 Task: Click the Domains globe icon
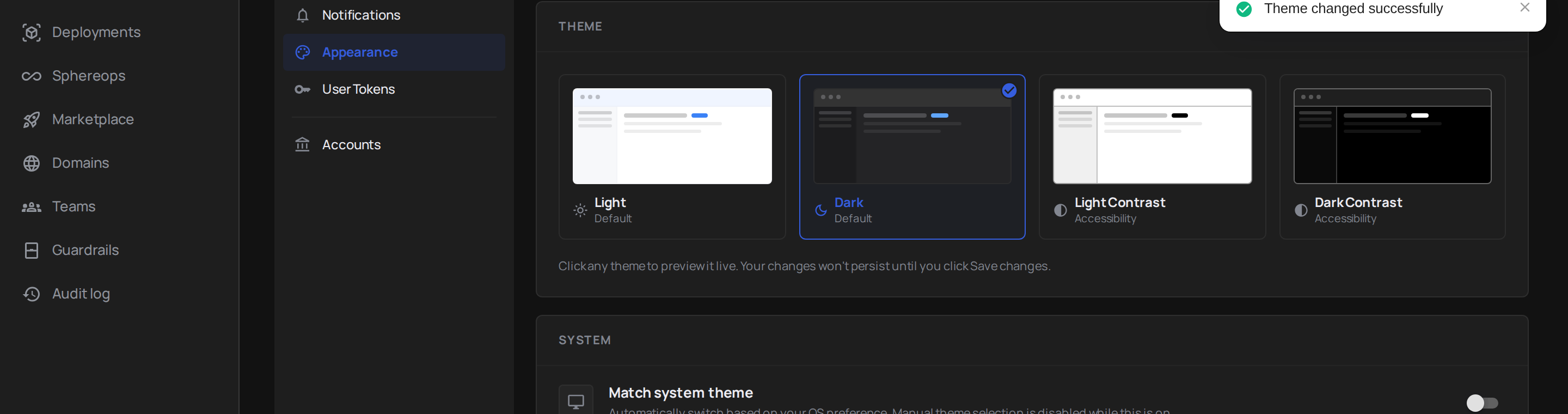tap(32, 163)
